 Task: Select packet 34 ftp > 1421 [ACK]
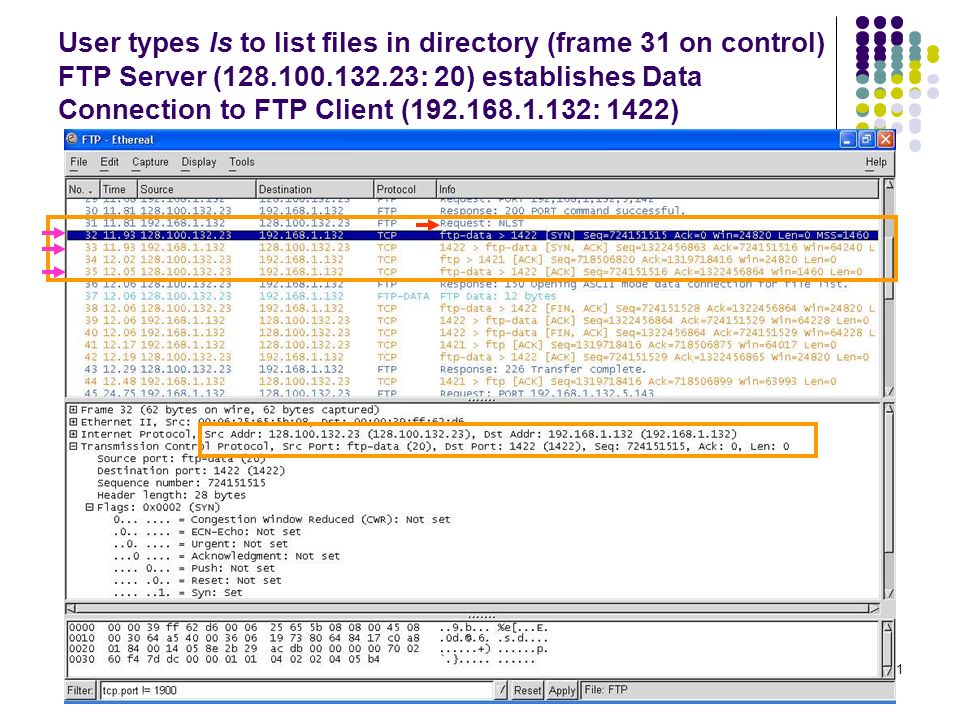(x=474, y=260)
